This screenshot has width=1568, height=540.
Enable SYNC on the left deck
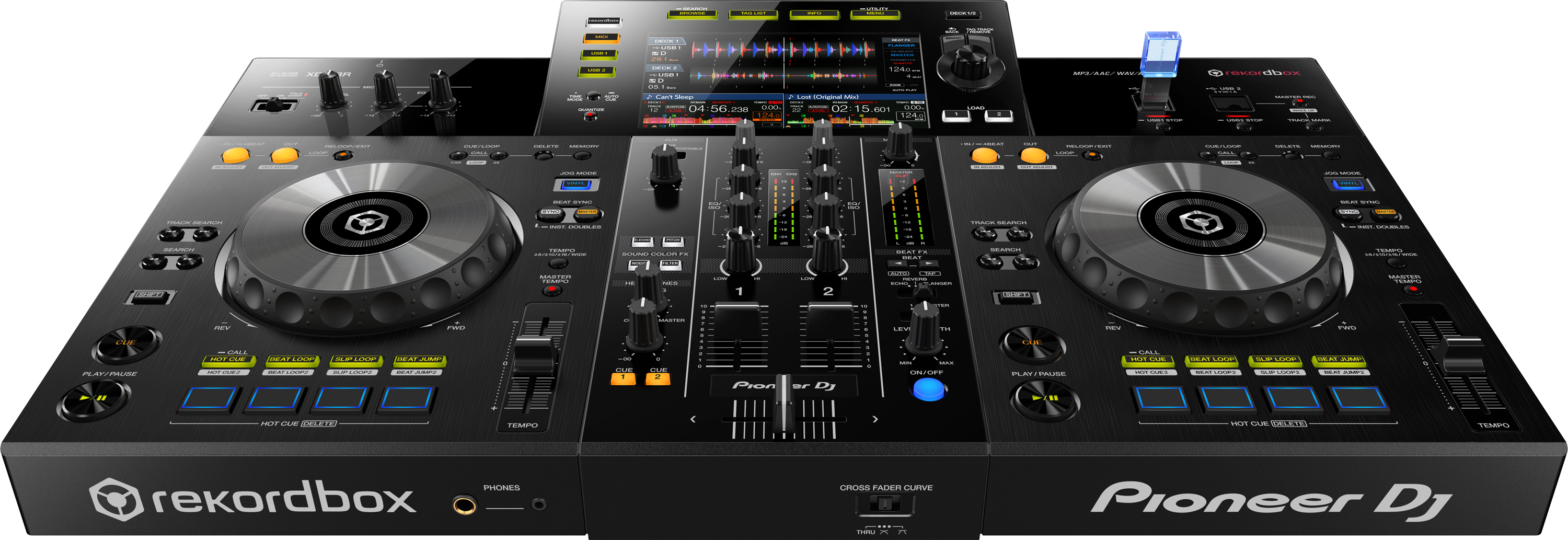pos(550,213)
